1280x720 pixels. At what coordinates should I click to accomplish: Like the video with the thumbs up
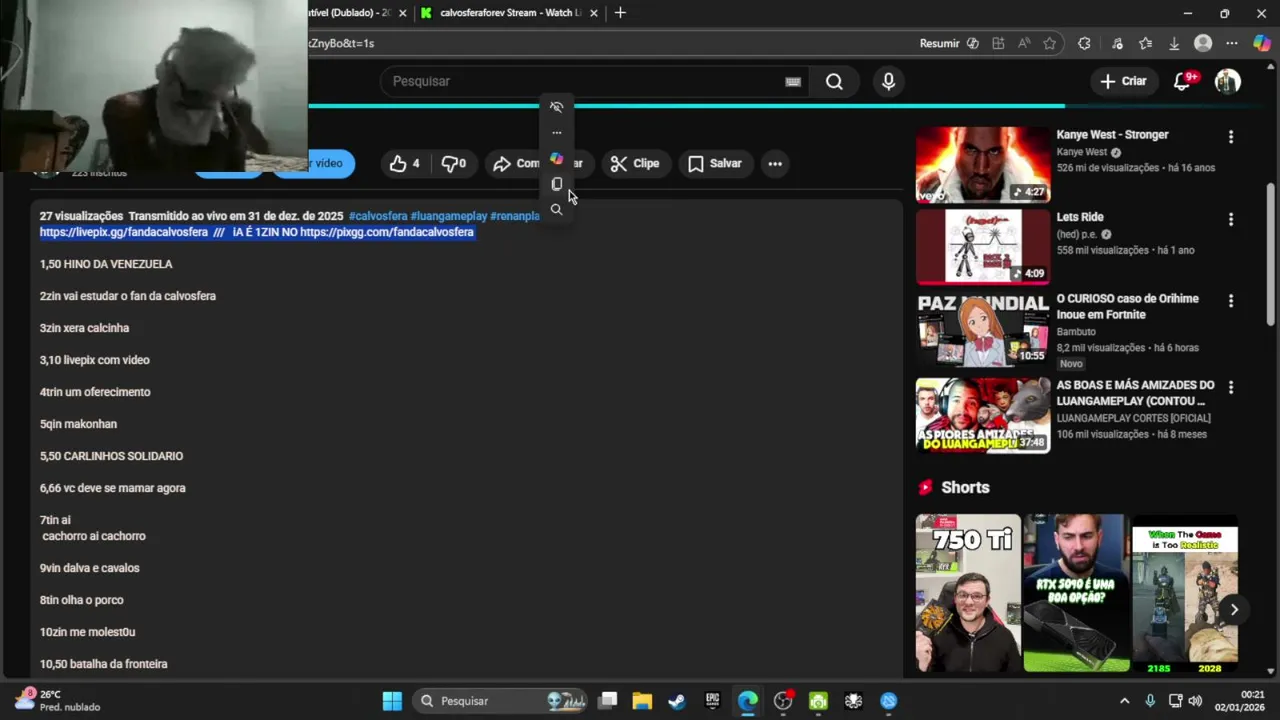pyautogui.click(x=404, y=164)
